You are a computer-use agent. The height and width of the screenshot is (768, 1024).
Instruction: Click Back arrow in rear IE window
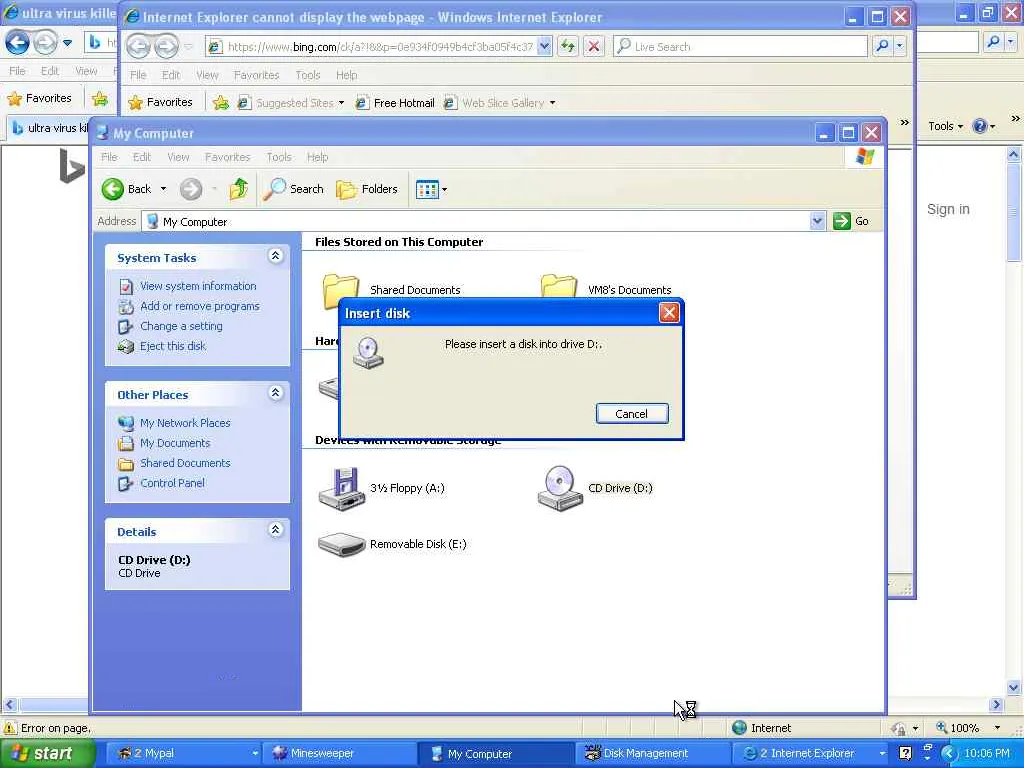click(x=18, y=44)
